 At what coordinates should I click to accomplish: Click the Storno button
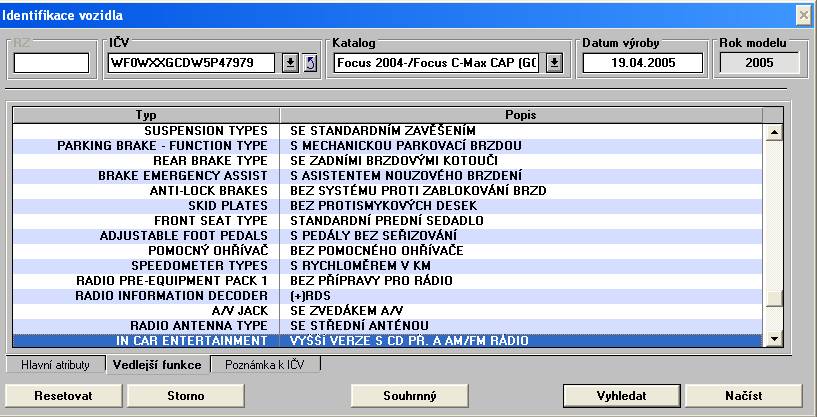[x=186, y=395]
